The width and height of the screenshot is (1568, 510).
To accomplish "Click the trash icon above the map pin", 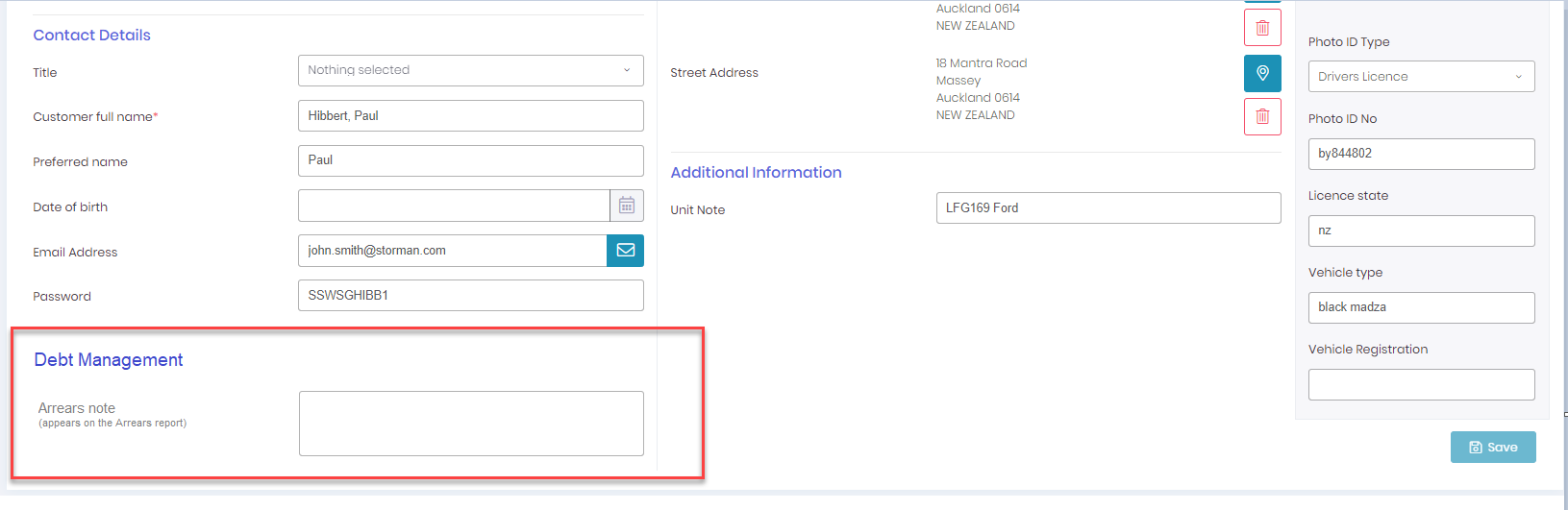I will [1262, 28].
